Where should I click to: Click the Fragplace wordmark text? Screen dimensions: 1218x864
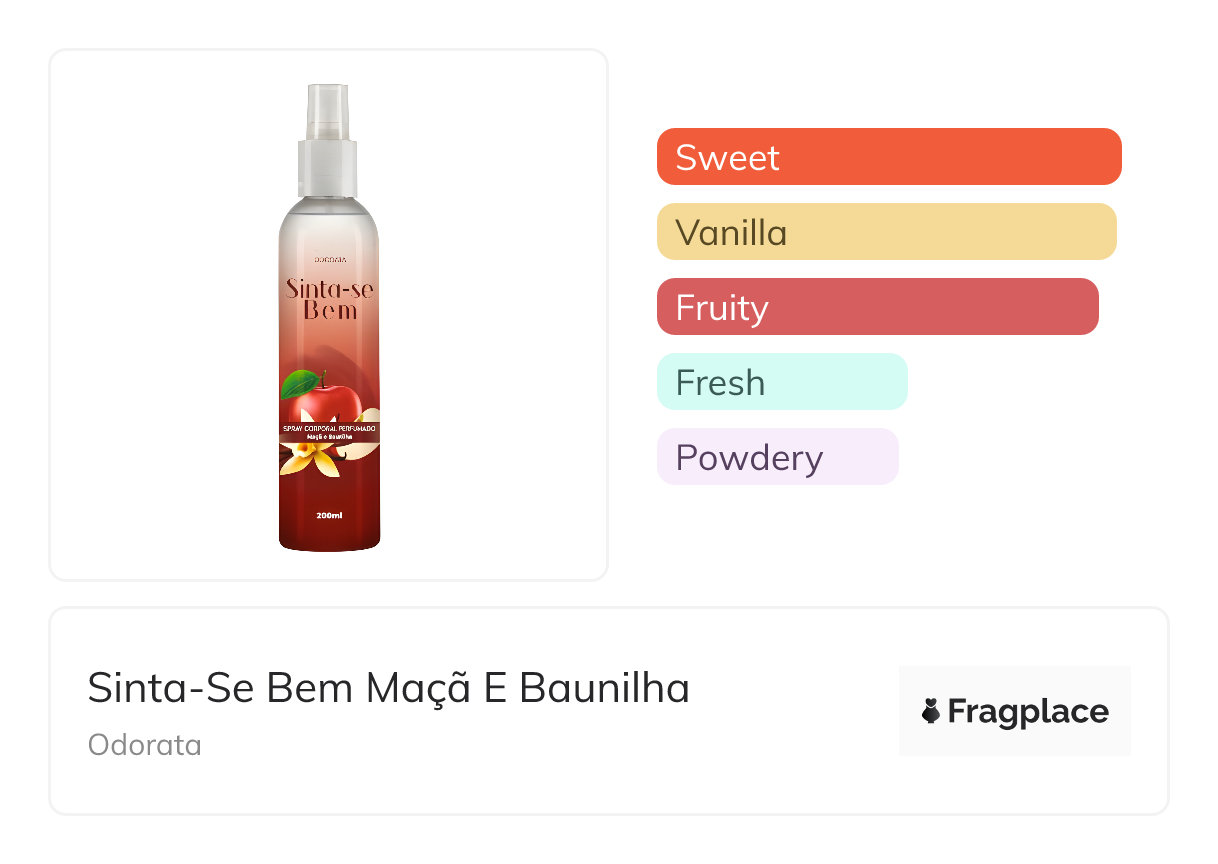click(x=1028, y=711)
